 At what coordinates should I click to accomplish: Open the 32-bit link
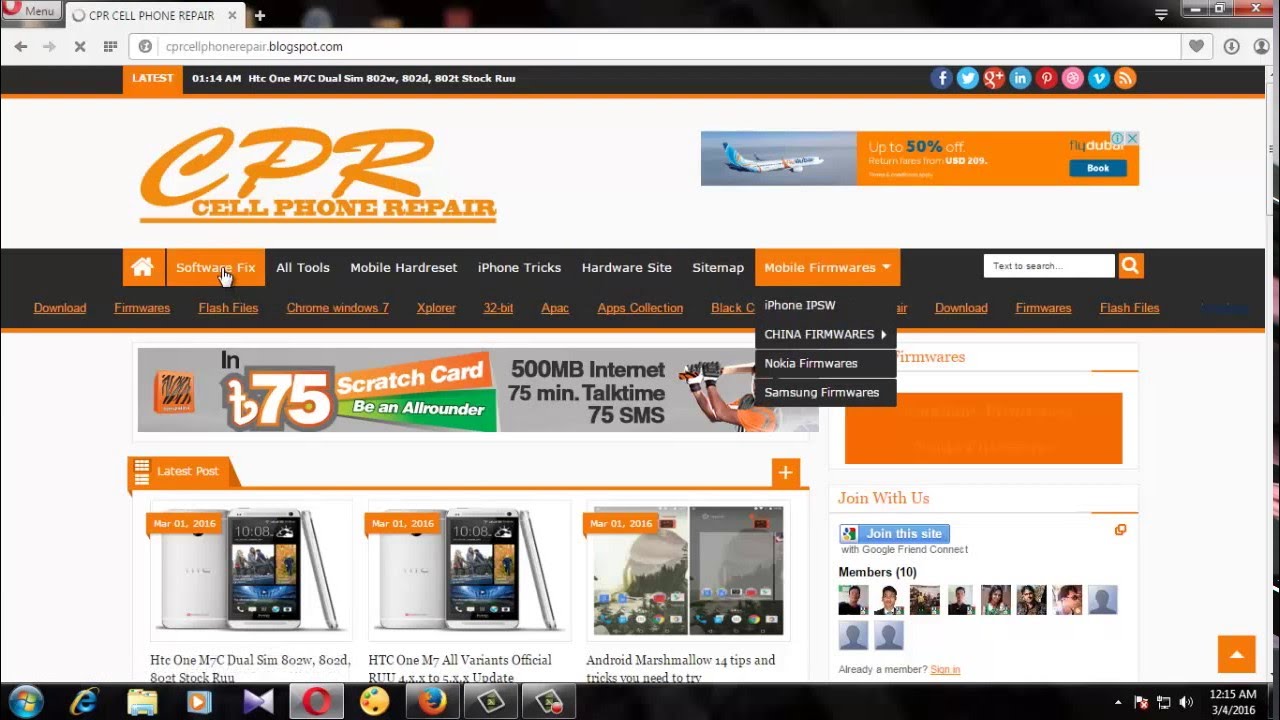tap(498, 308)
